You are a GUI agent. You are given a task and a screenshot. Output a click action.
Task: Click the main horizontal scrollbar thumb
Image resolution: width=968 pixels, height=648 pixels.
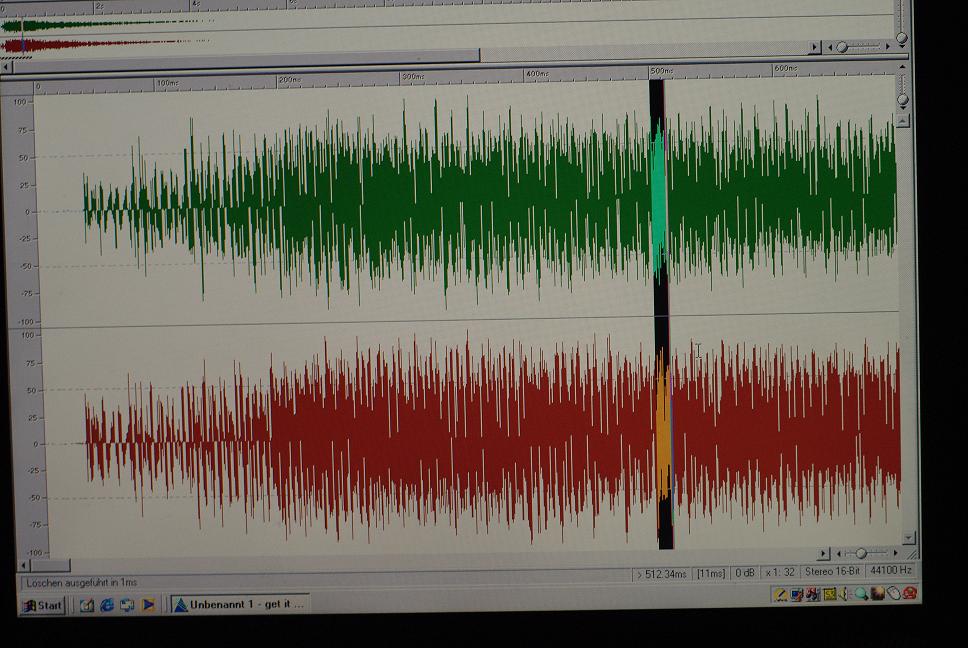click(x=51, y=565)
